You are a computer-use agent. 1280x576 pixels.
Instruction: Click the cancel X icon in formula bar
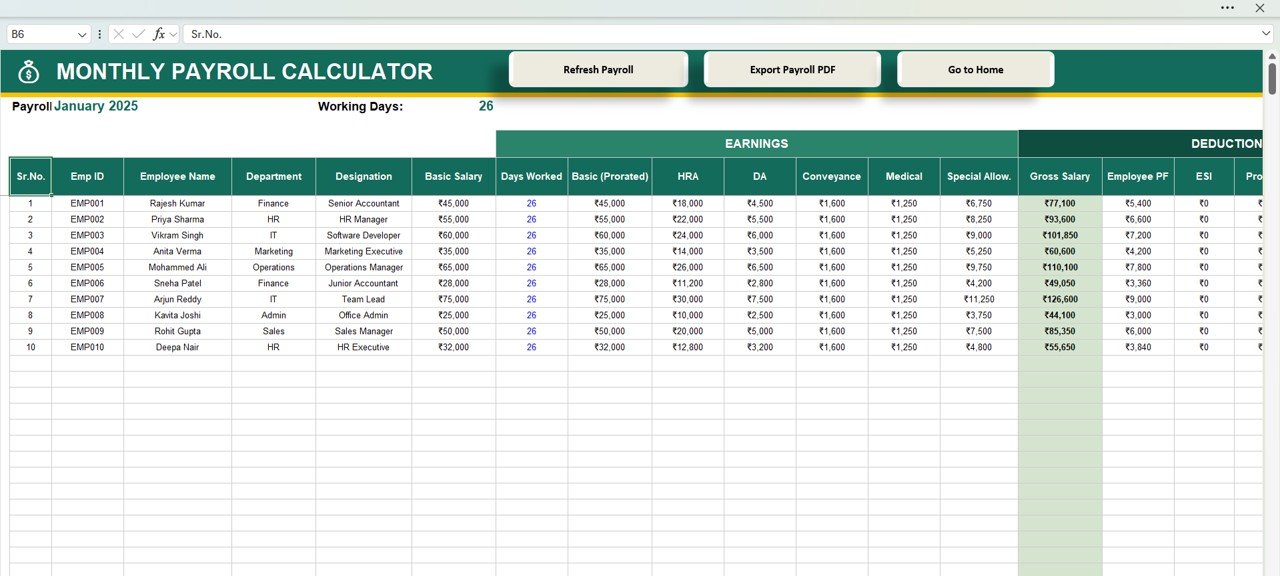point(119,34)
